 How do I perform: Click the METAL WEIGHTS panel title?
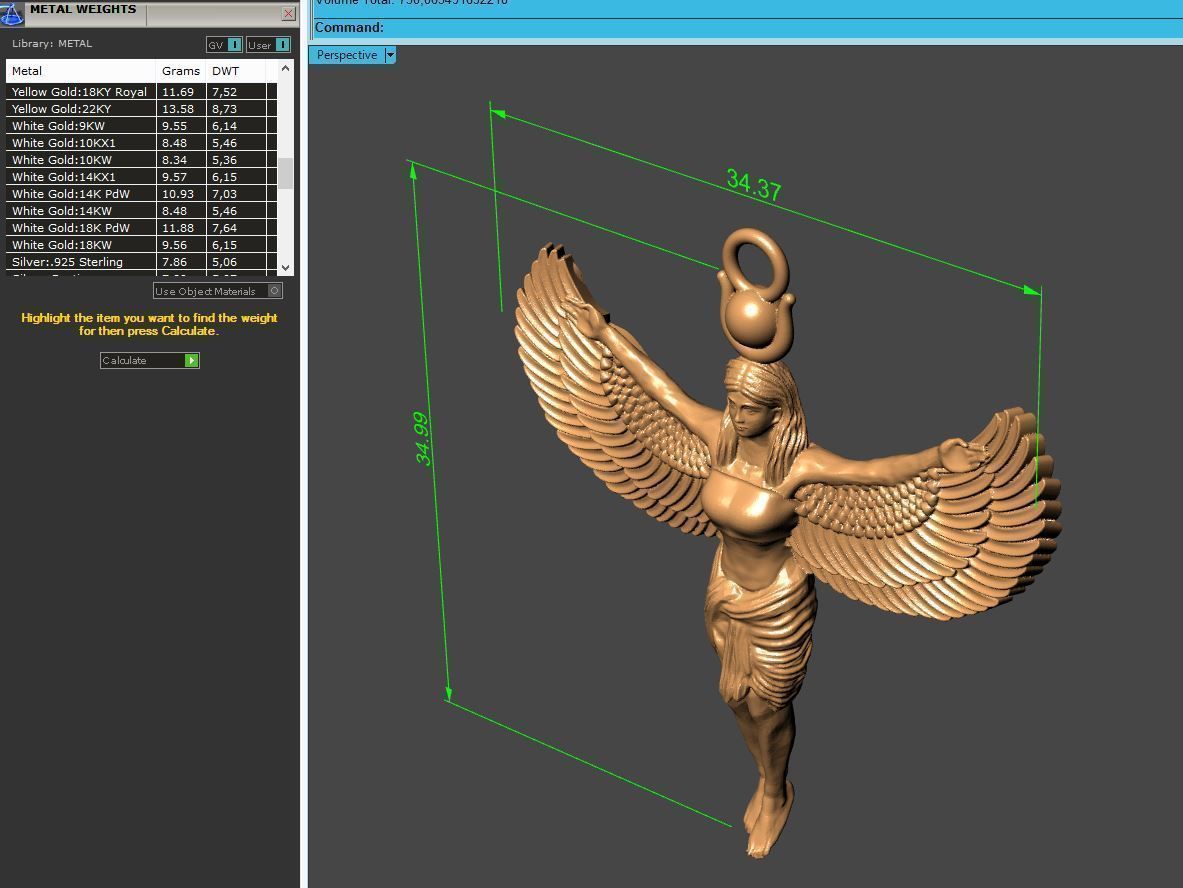pyautogui.click(x=83, y=9)
